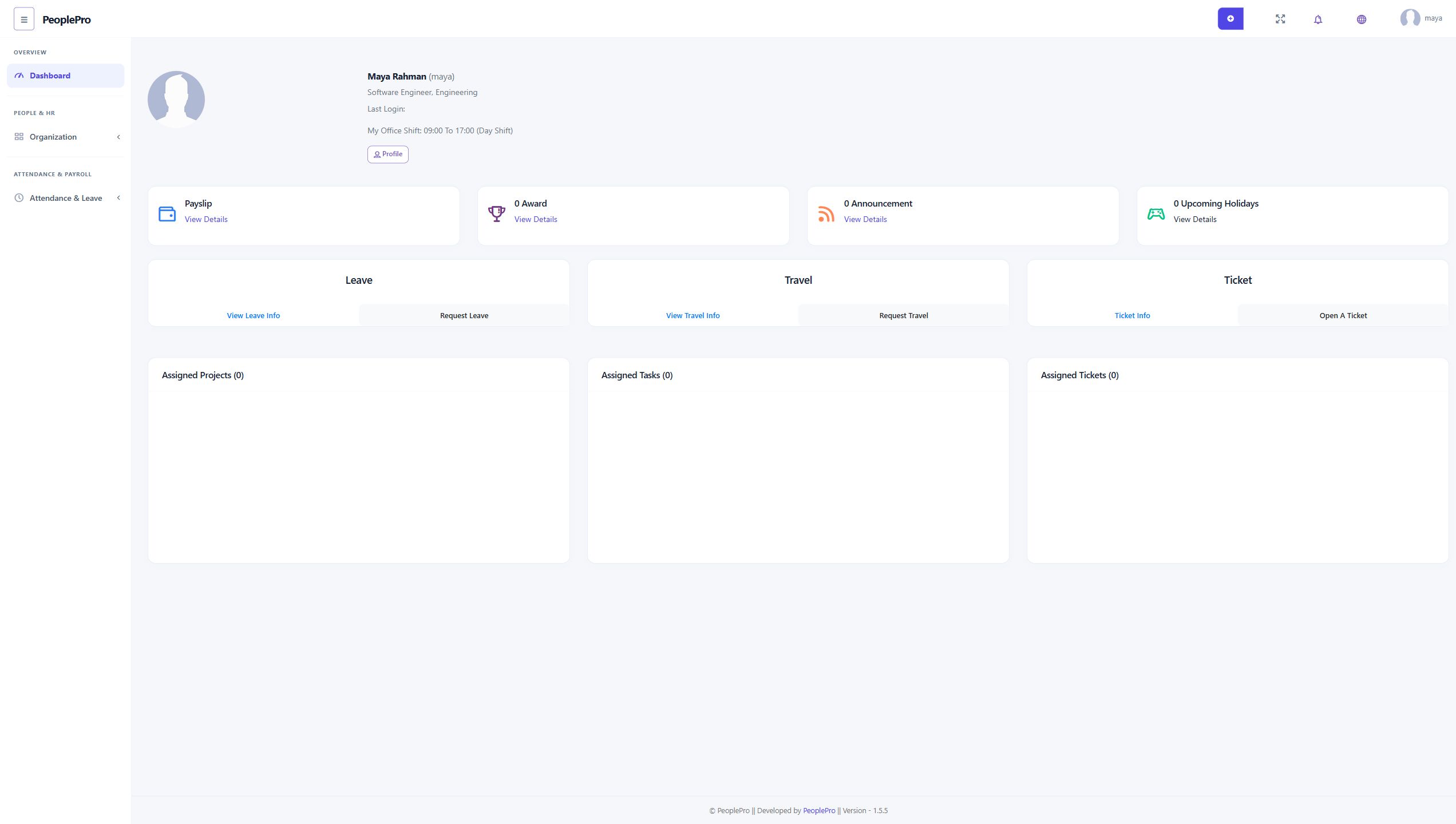Viewport: 1456px width, 824px height.
Task: Click the 'Last Login:' text
Action: point(386,109)
